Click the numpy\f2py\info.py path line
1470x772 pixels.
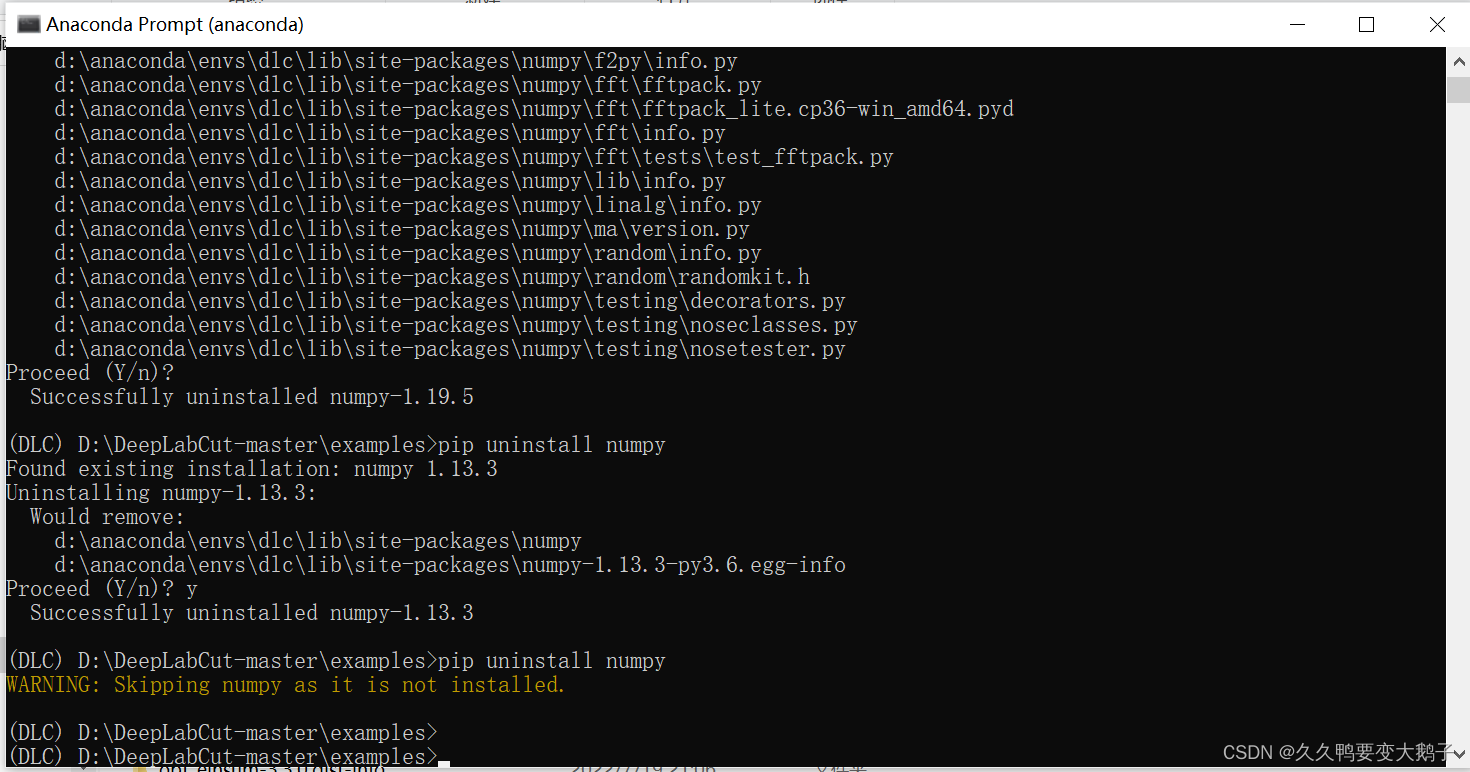pyautogui.click(x=396, y=61)
